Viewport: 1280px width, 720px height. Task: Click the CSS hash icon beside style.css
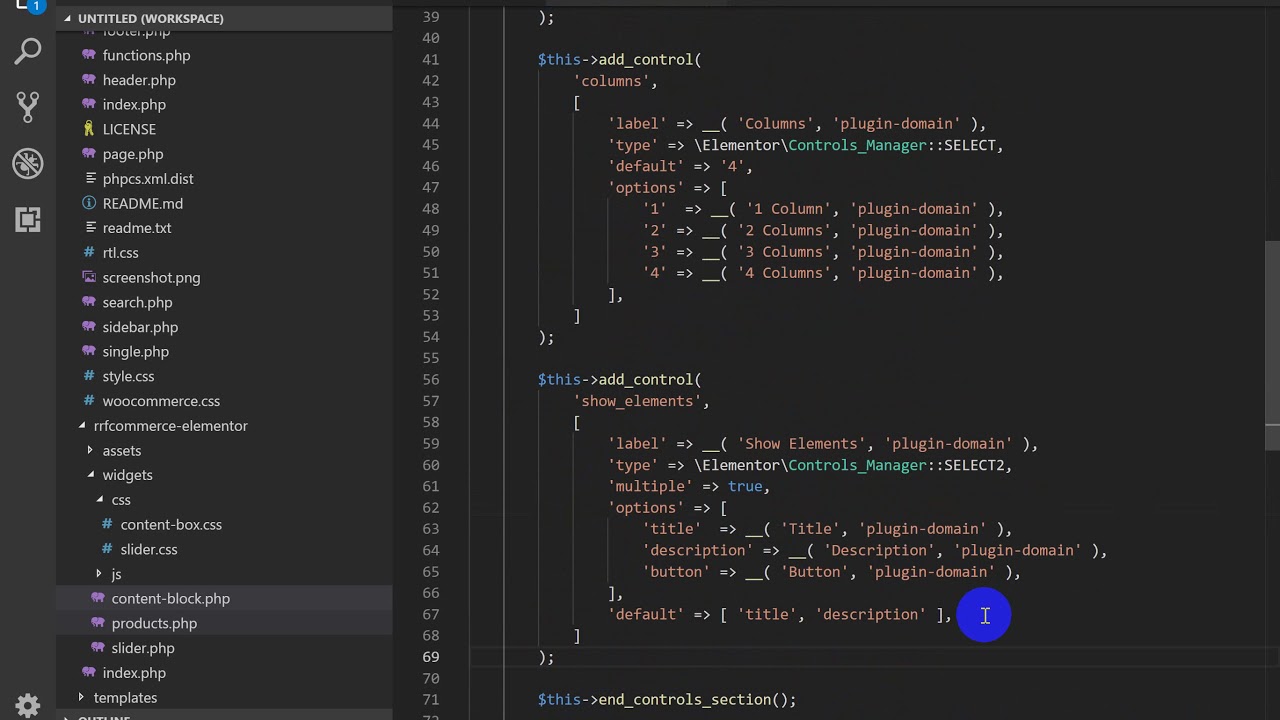(89, 376)
